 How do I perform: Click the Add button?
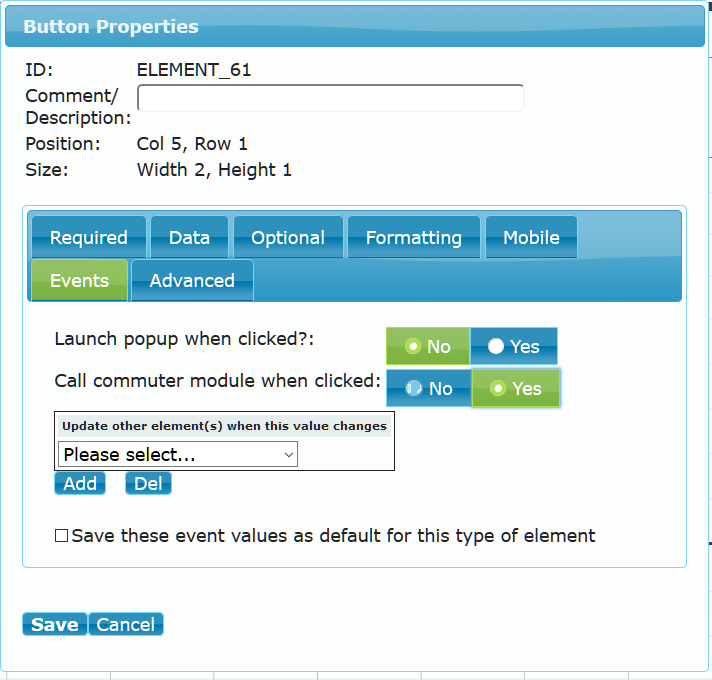[x=80, y=483]
